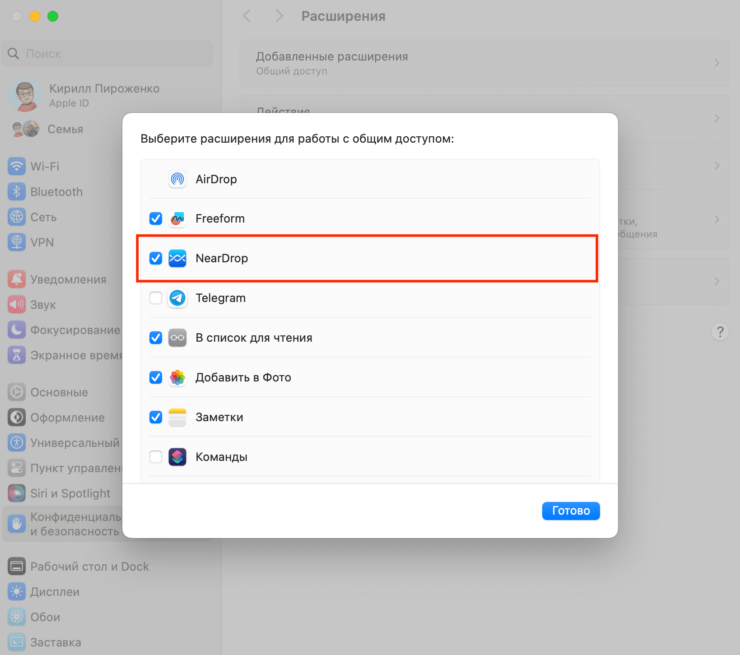This screenshot has height=655, width=740.
Task: Check the Команды checkbox
Action: point(155,457)
